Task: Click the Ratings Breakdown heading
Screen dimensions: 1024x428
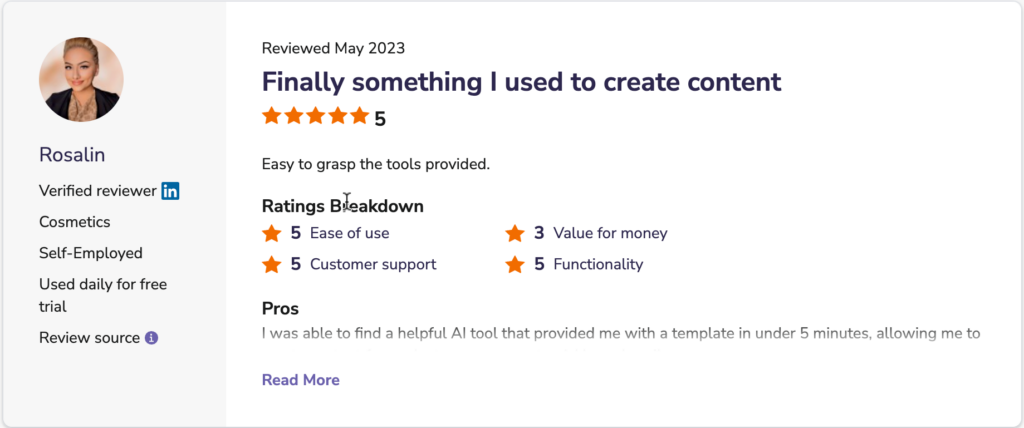Action: coord(342,206)
